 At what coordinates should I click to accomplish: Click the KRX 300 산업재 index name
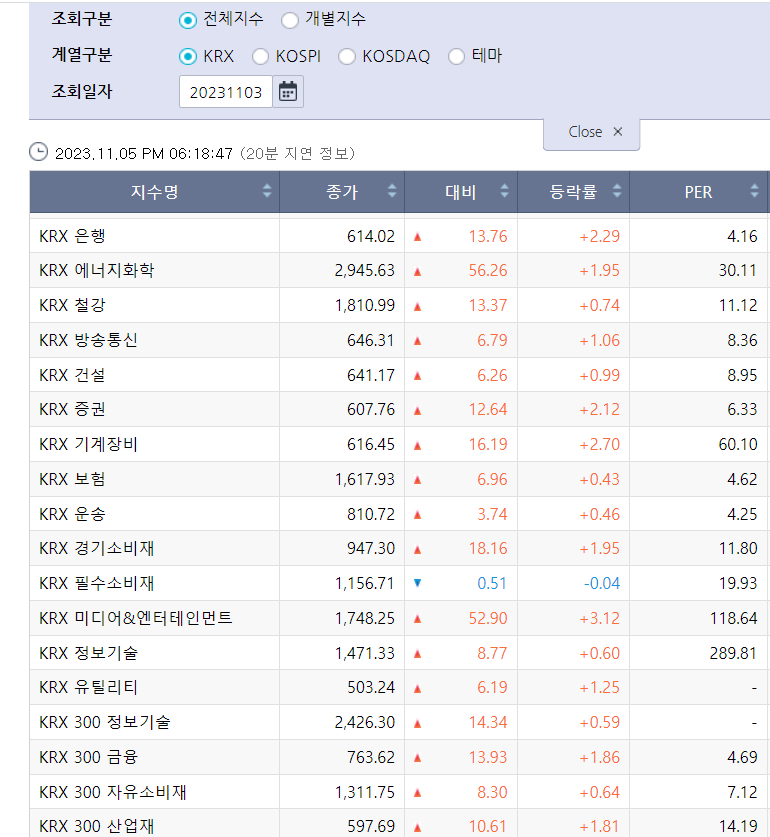click(97, 826)
